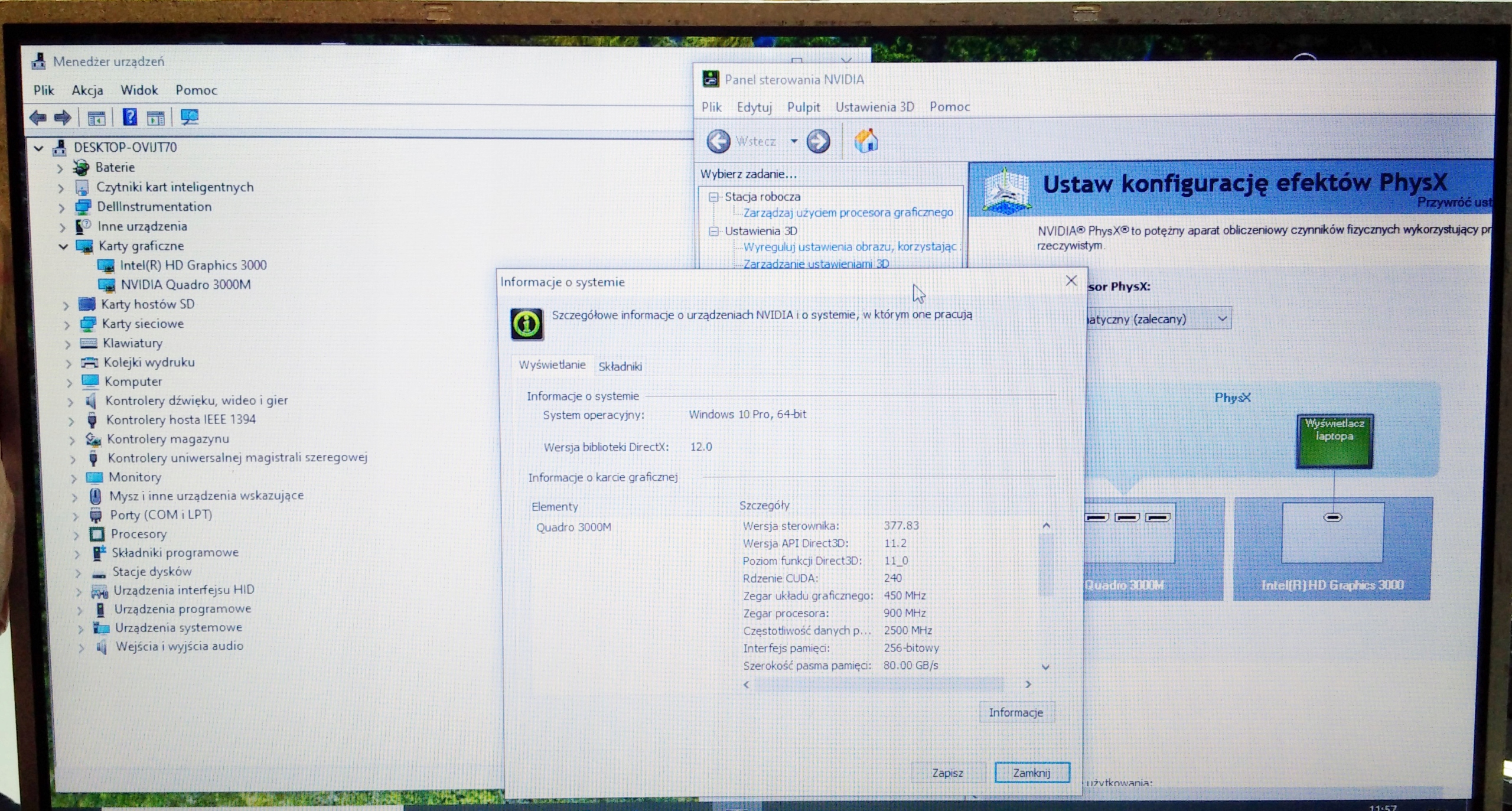This screenshot has height=811, width=1512.
Task: Click the Informacje button
Action: [x=1016, y=712]
